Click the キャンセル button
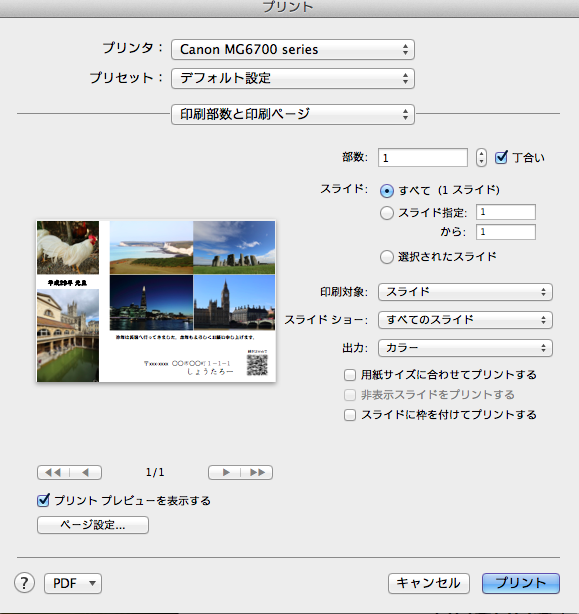579x614 pixels. 429,583
